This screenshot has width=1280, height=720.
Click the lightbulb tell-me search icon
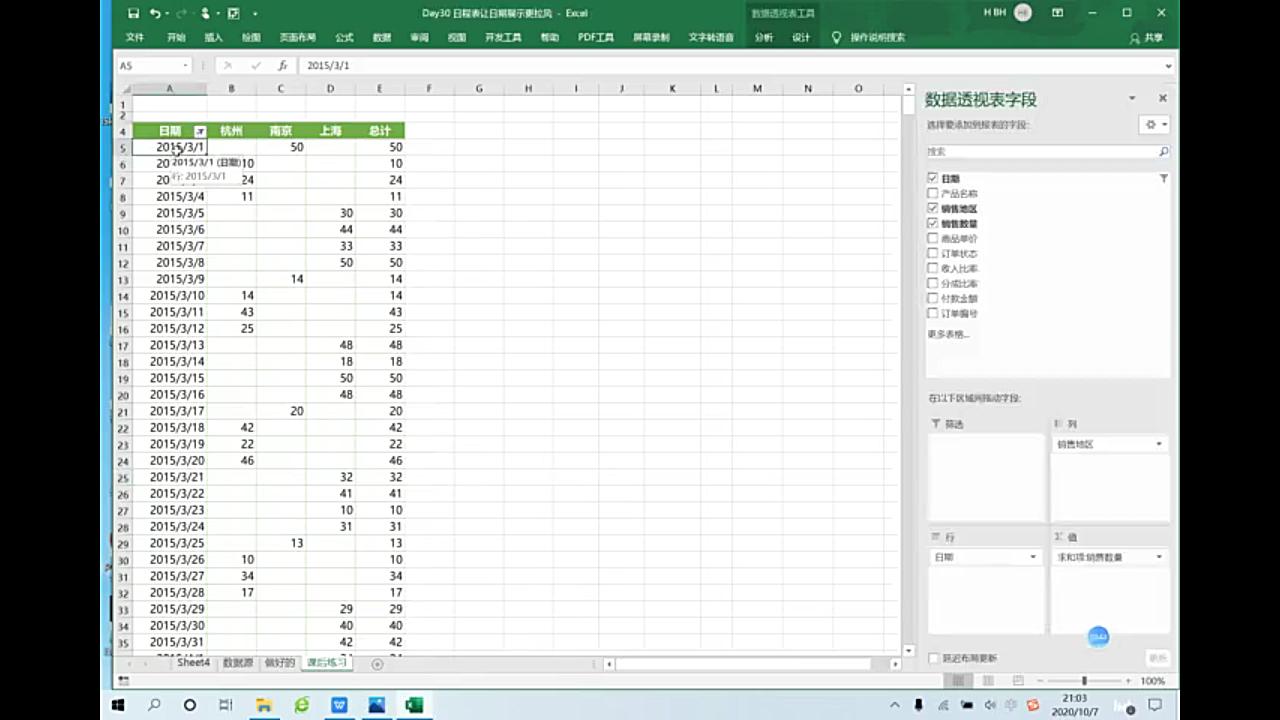pos(837,37)
